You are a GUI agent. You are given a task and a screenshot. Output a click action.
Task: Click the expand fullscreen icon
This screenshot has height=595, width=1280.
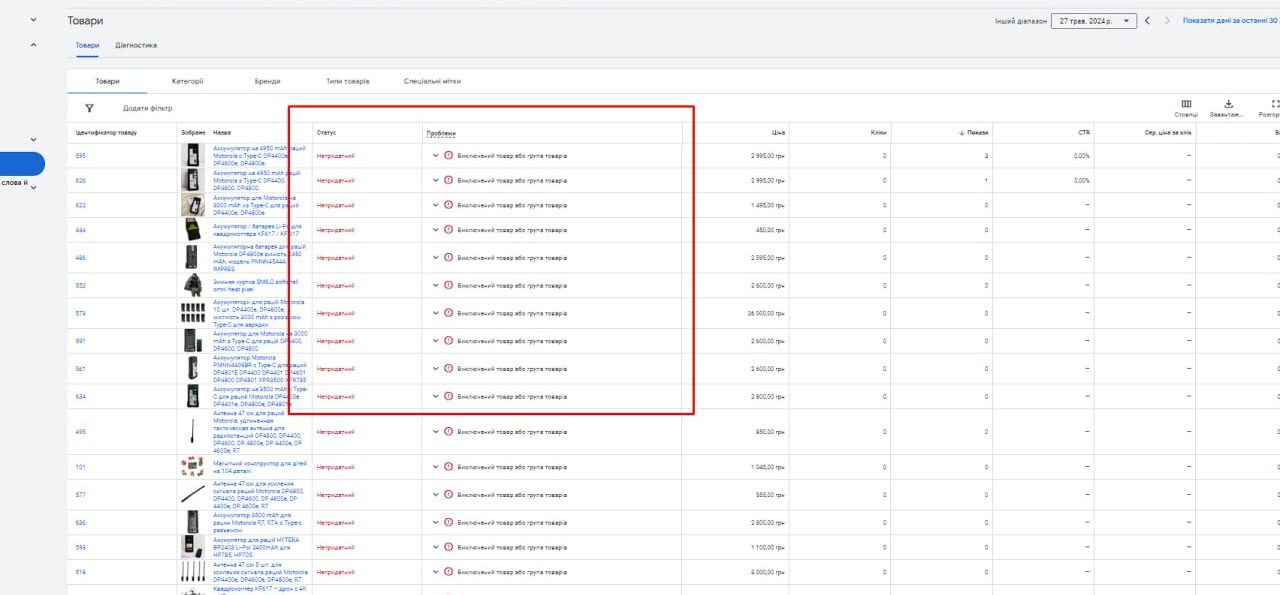(1274, 104)
